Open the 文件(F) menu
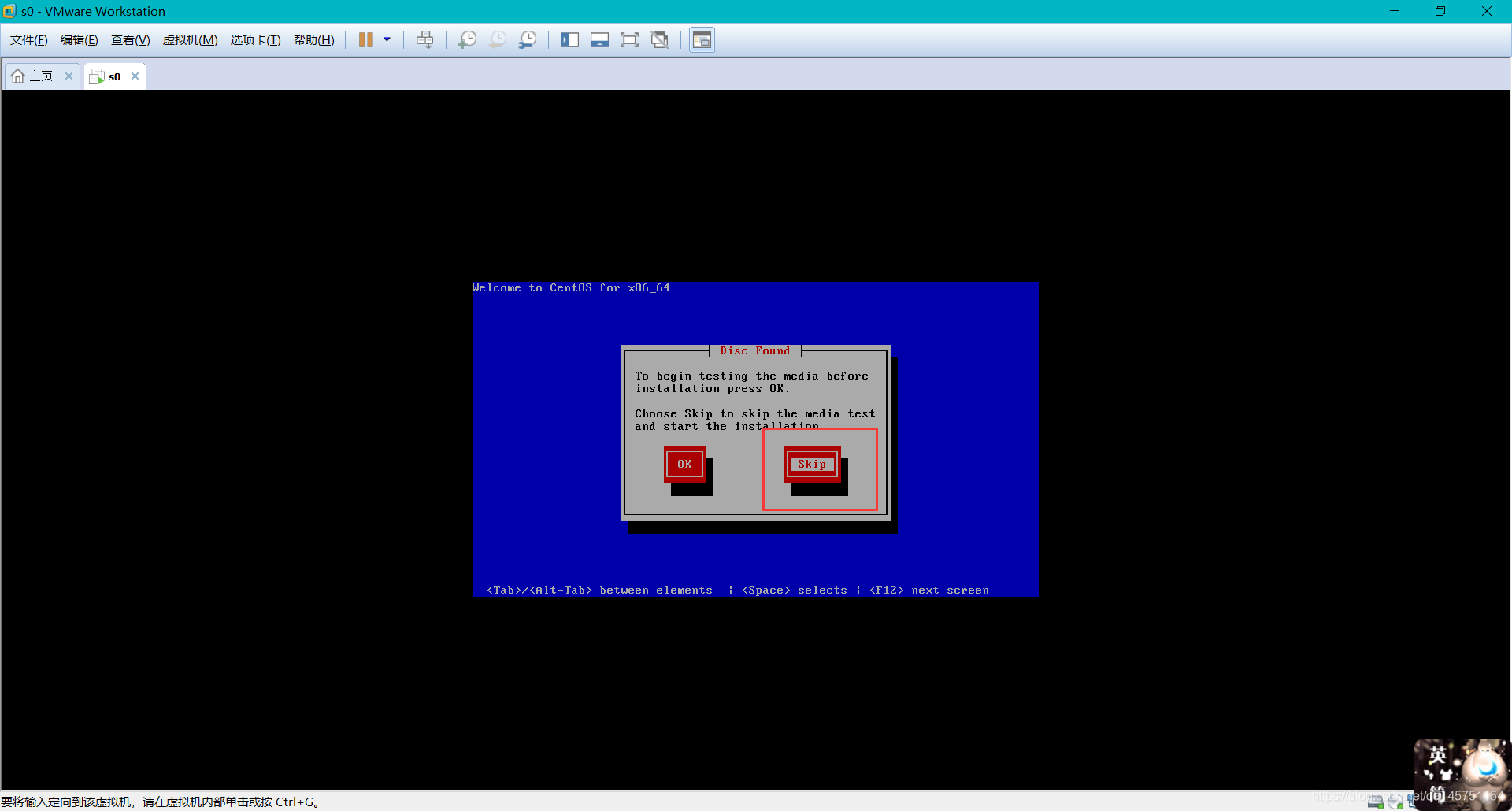Viewport: 1512px width, 811px height. tap(29, 40)
